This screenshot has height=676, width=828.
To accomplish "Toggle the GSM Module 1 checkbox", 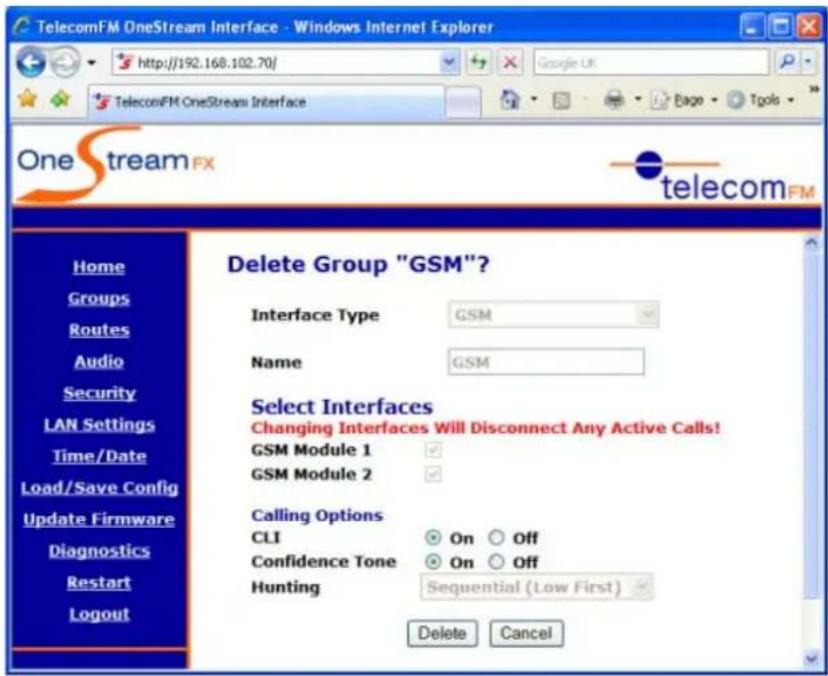I will click(x=433, y=450).
